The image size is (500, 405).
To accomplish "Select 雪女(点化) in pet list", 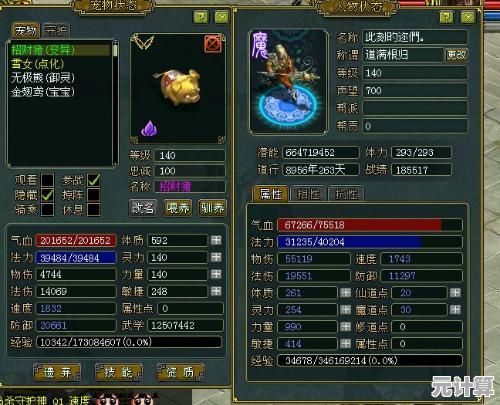I will pos(37,64).
